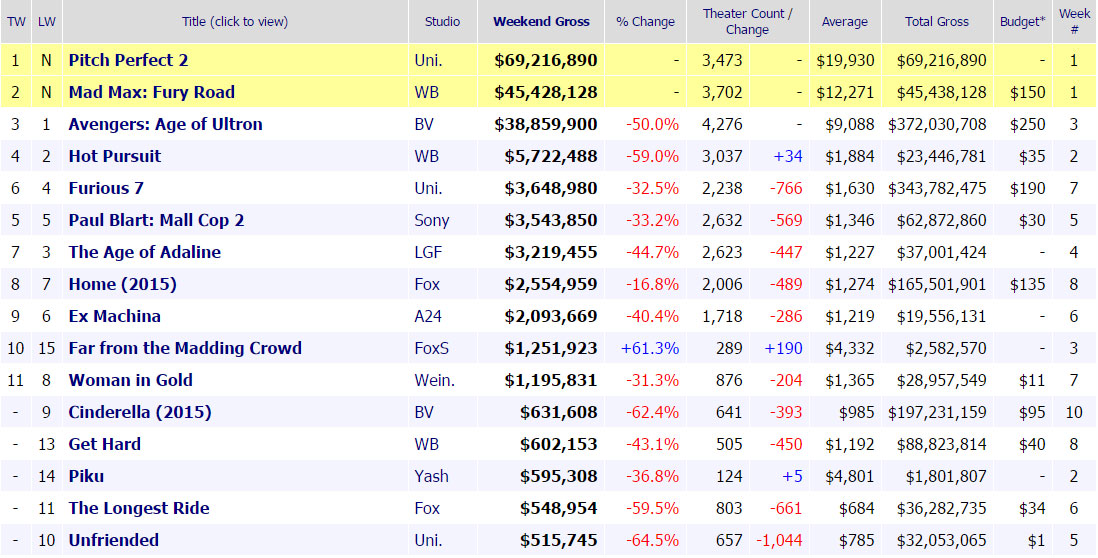Select the -1,044 theater change value
1098x558 pixels.
(x=779, y=540)
